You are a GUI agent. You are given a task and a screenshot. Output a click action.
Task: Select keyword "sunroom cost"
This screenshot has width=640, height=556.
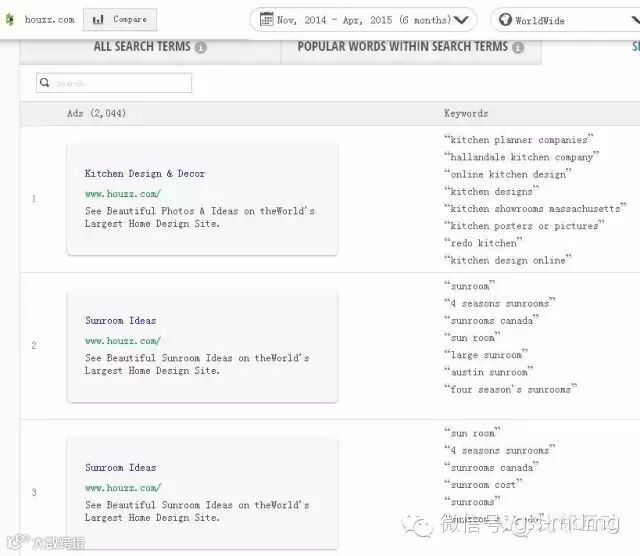click(483, 485)
